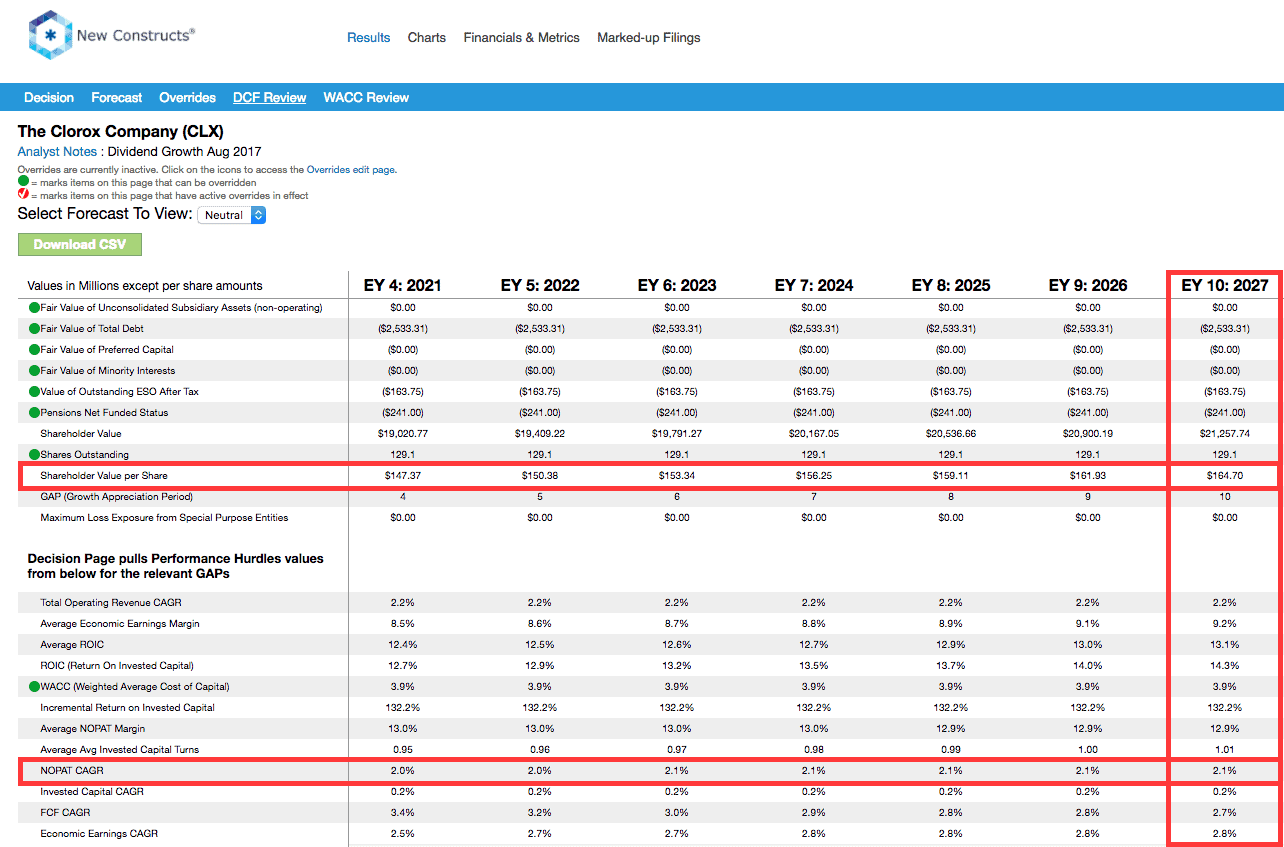The image size is (1284, 847).
Task: Click Average Economic Earnings Margin row label
Action: pos(120,624)
